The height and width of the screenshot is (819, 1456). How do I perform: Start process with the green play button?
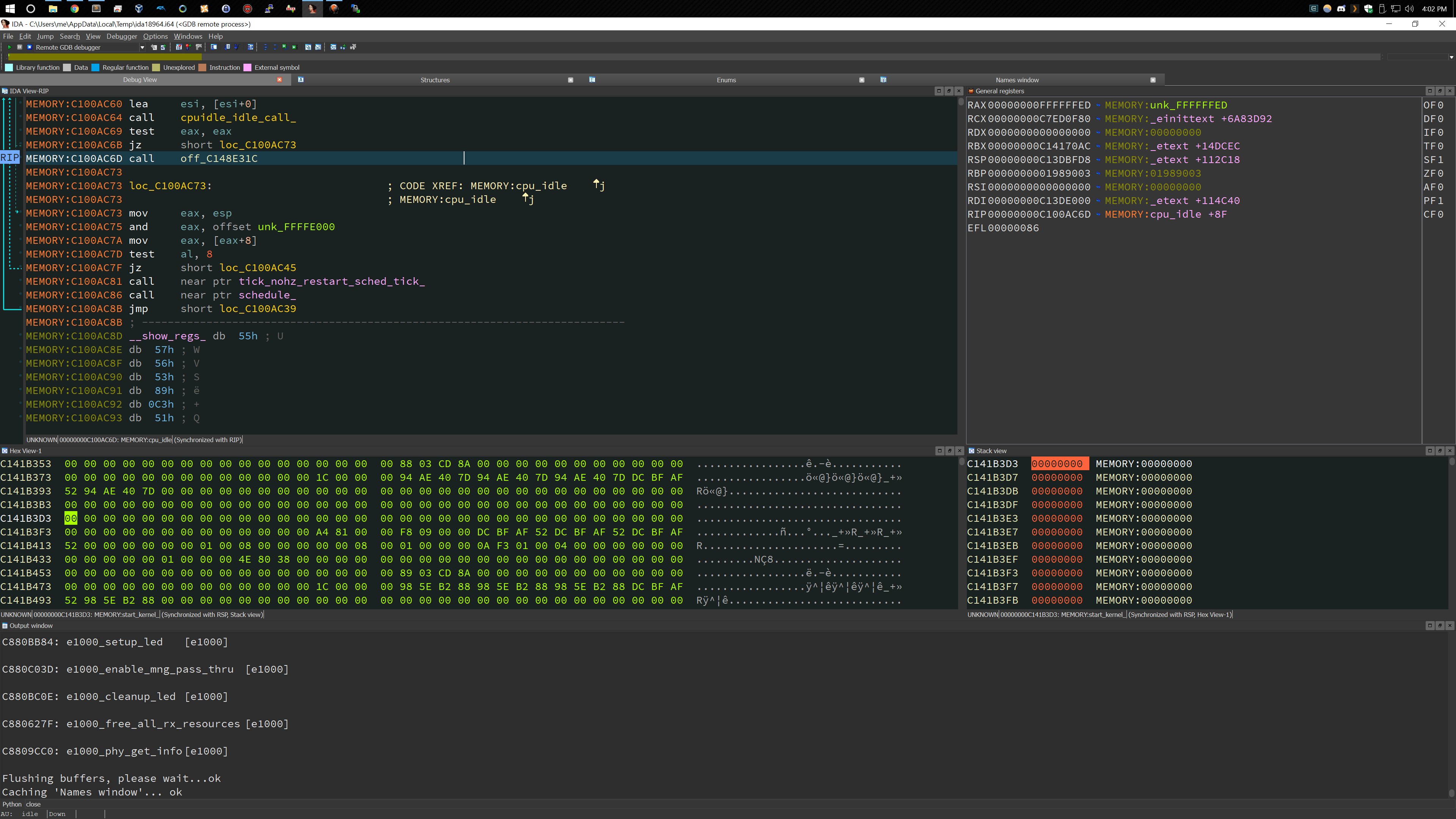[x=9, y=47]
